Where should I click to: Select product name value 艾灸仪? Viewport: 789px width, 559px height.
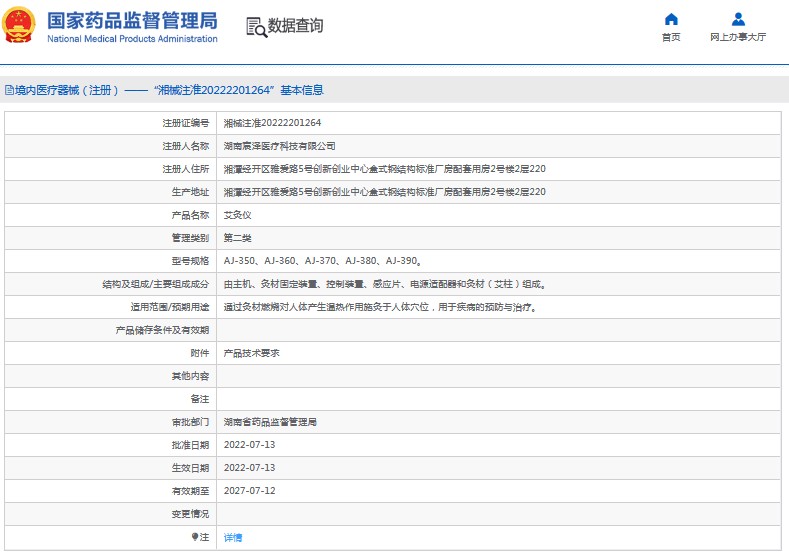pos(238,215)
